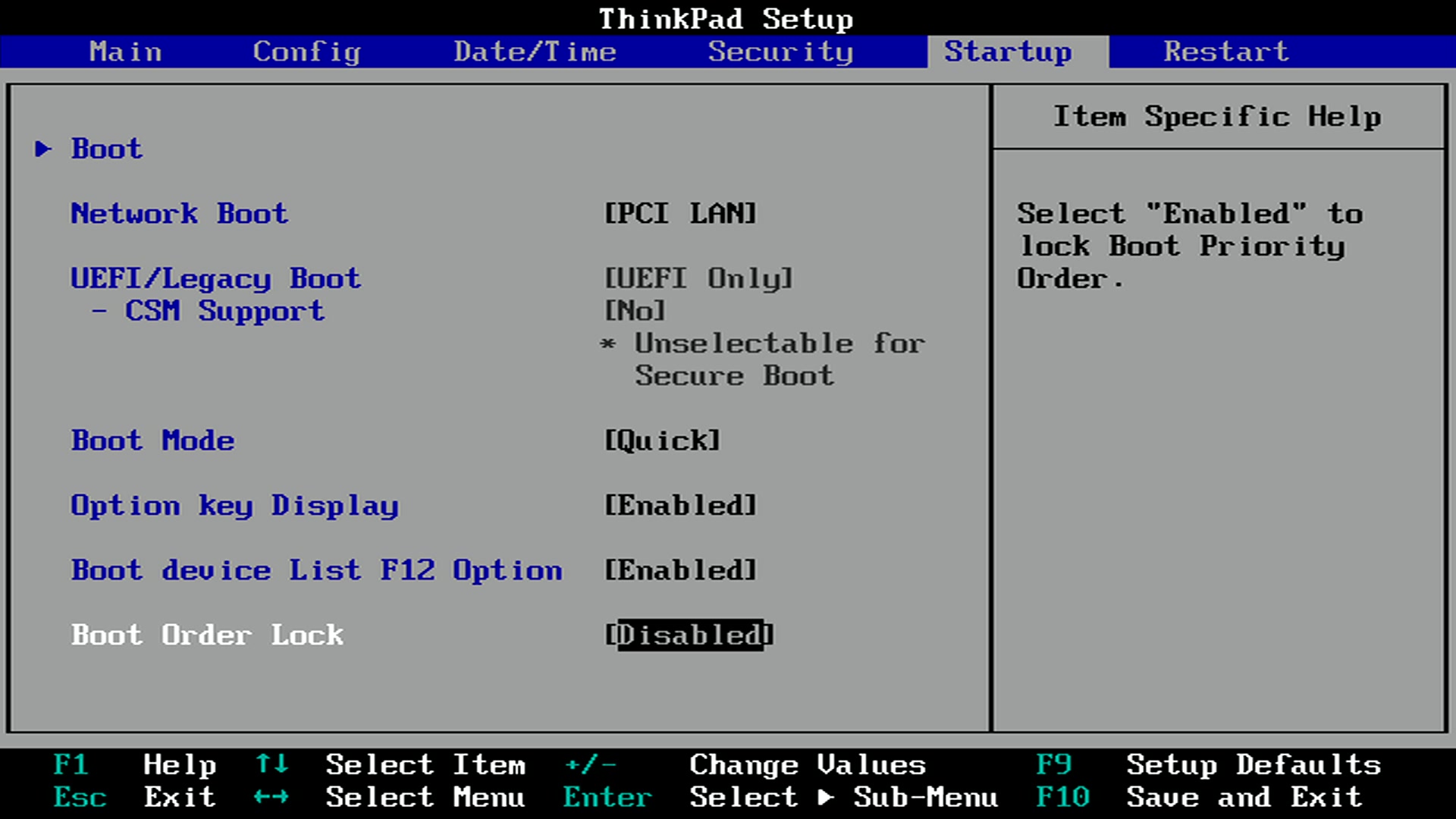Toggle the highlighted [Disabled] Boot Order Lock value
The image size is (1456, 819).
(x=689, y=635)
